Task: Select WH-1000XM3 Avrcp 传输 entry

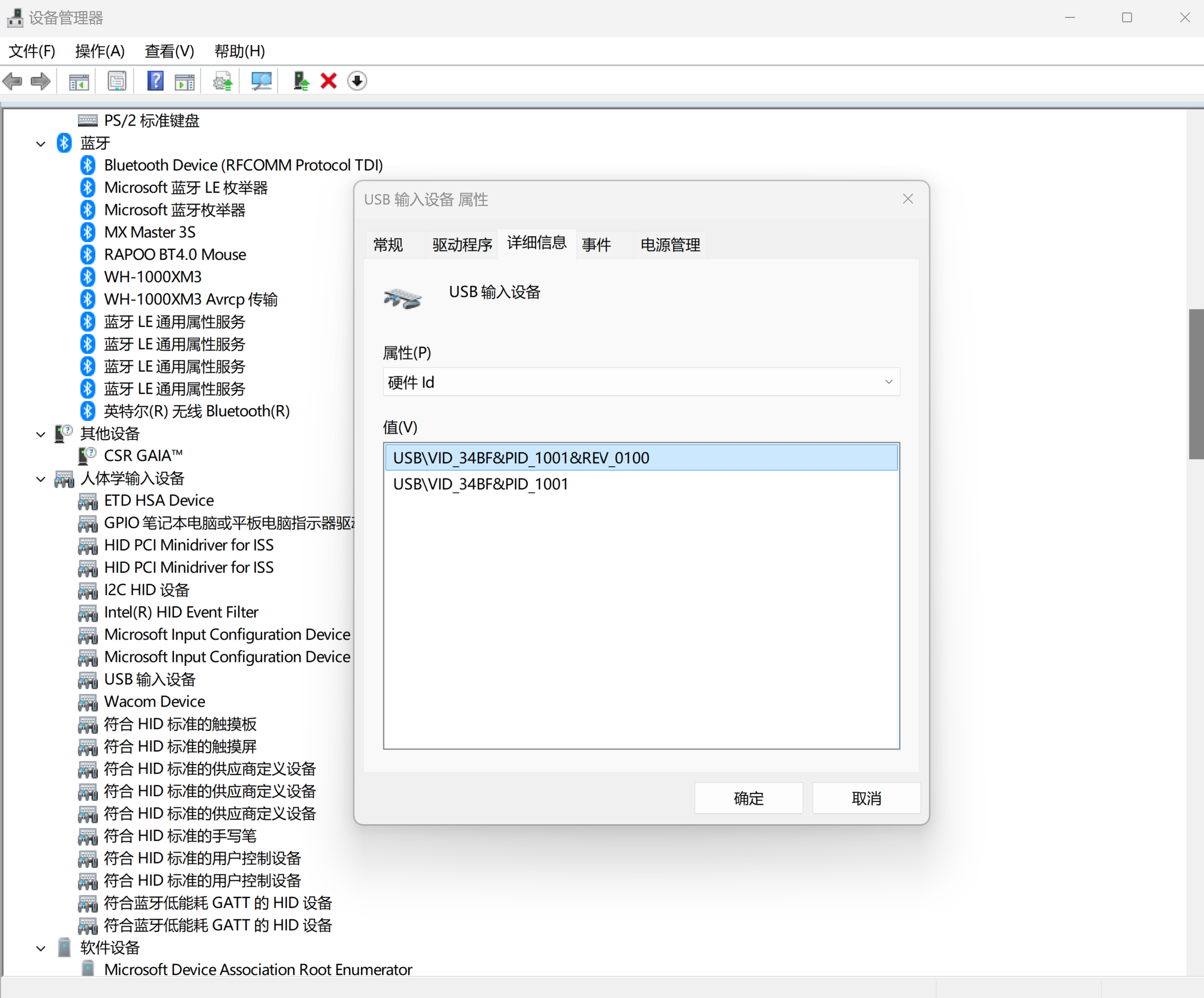Action: [191, 299]
